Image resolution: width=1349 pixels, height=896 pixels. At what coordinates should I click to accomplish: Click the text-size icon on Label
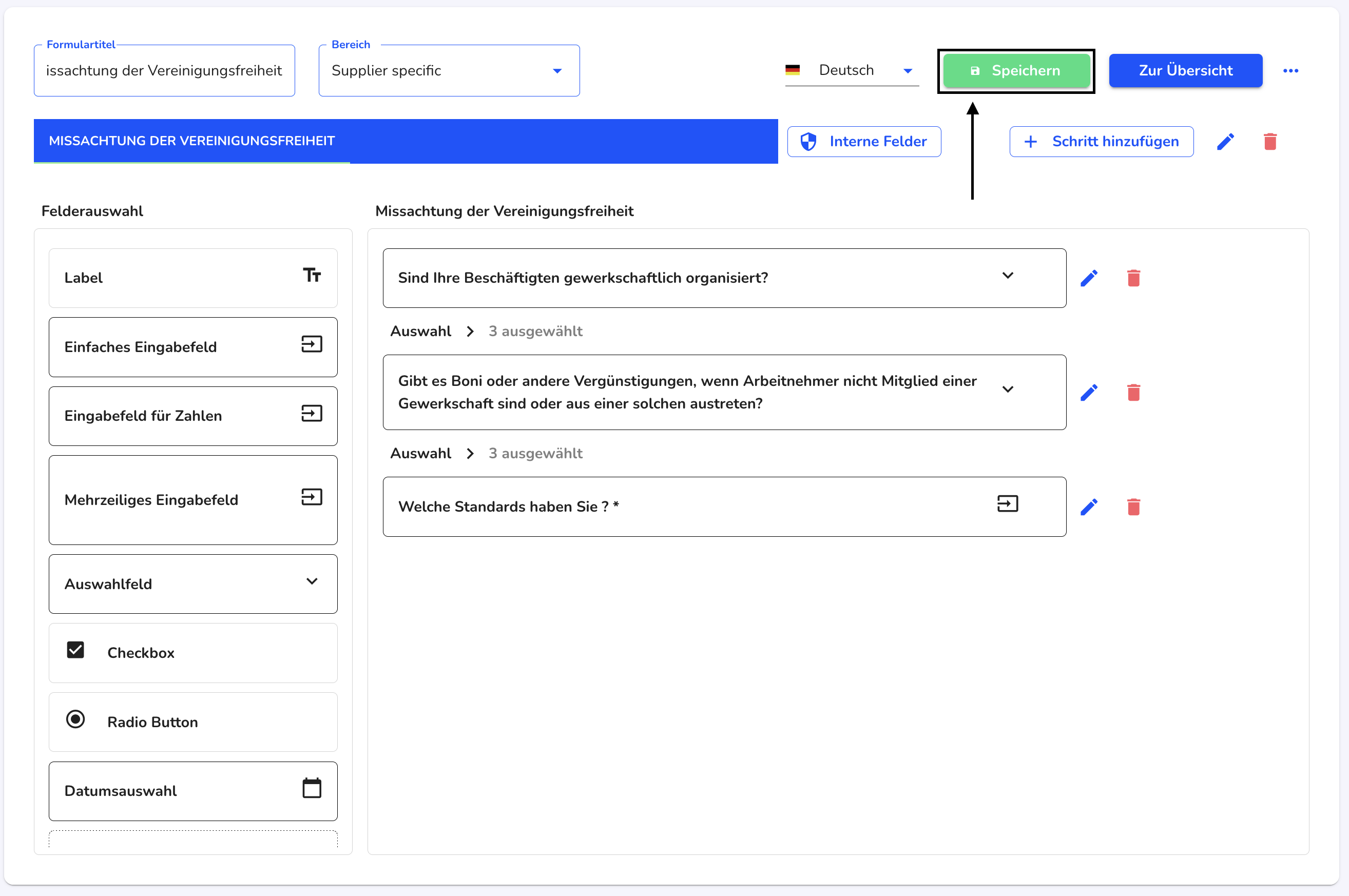pos(312,276)
